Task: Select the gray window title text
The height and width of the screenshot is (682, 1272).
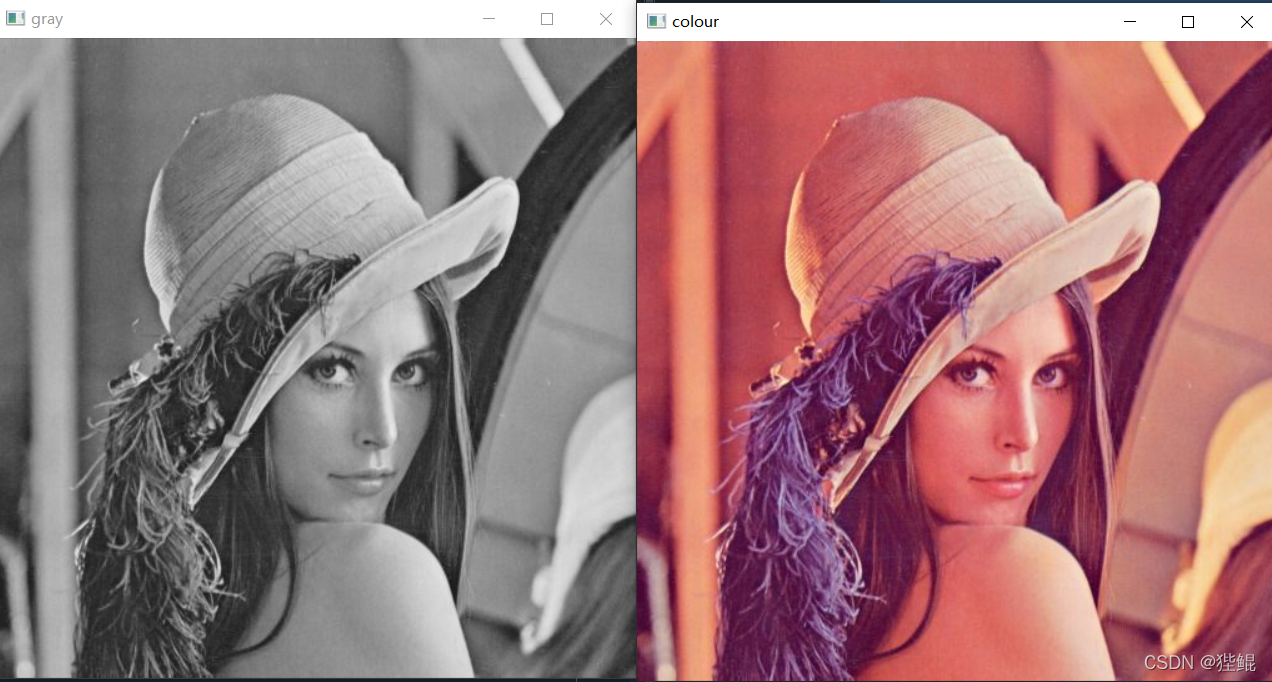Action: click(47, 19)
